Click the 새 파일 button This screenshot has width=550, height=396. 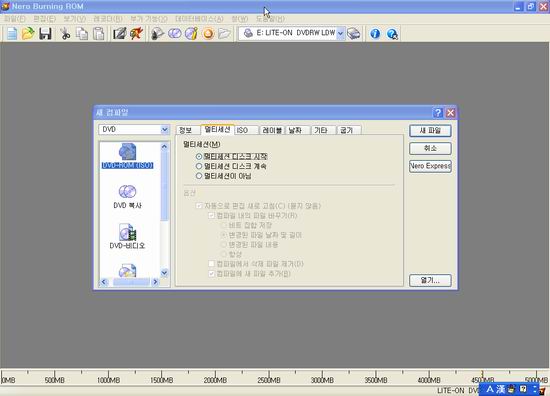click(x=430, y=131)
